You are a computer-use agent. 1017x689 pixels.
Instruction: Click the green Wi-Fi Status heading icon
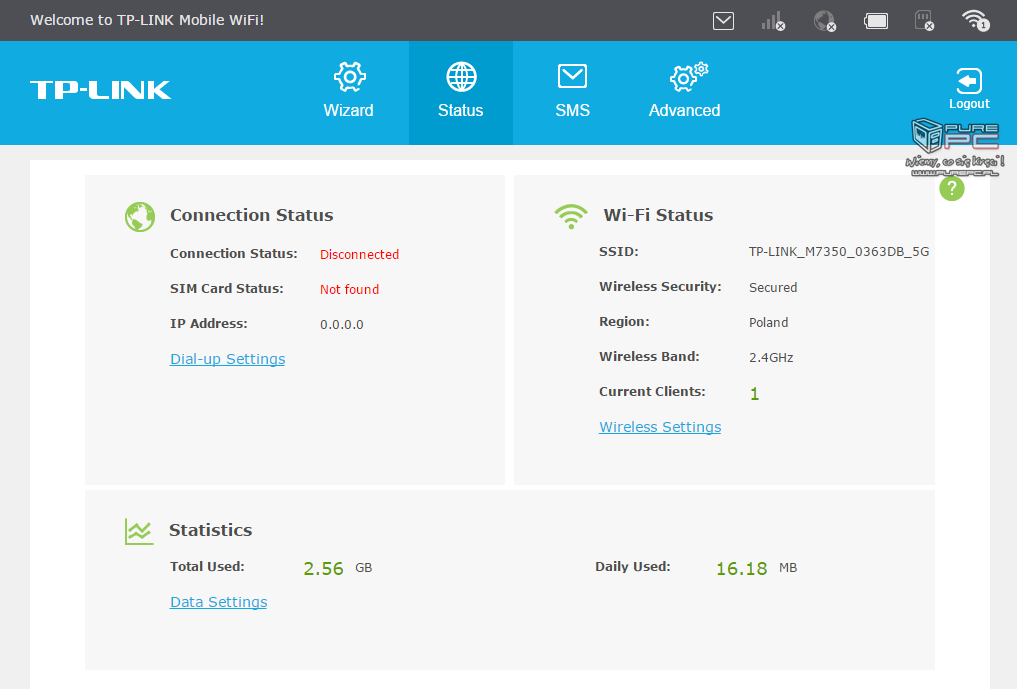(571, 216)
